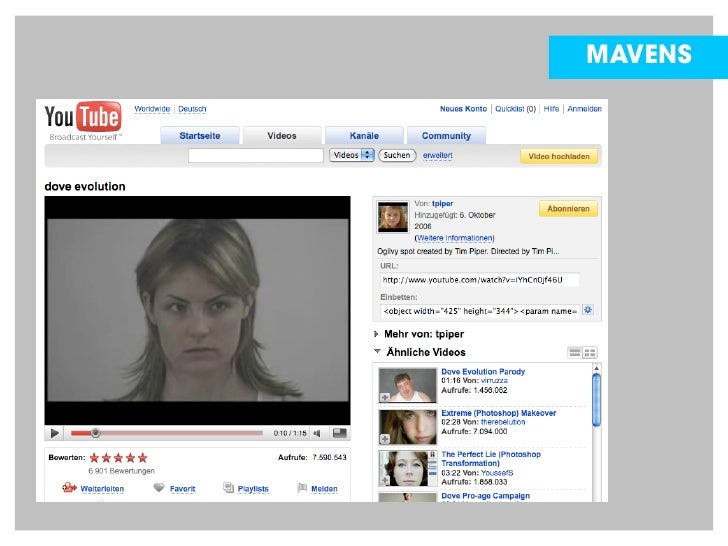Add Extreme Photoshop Makeover to quicklist

(x=385, y=439)
